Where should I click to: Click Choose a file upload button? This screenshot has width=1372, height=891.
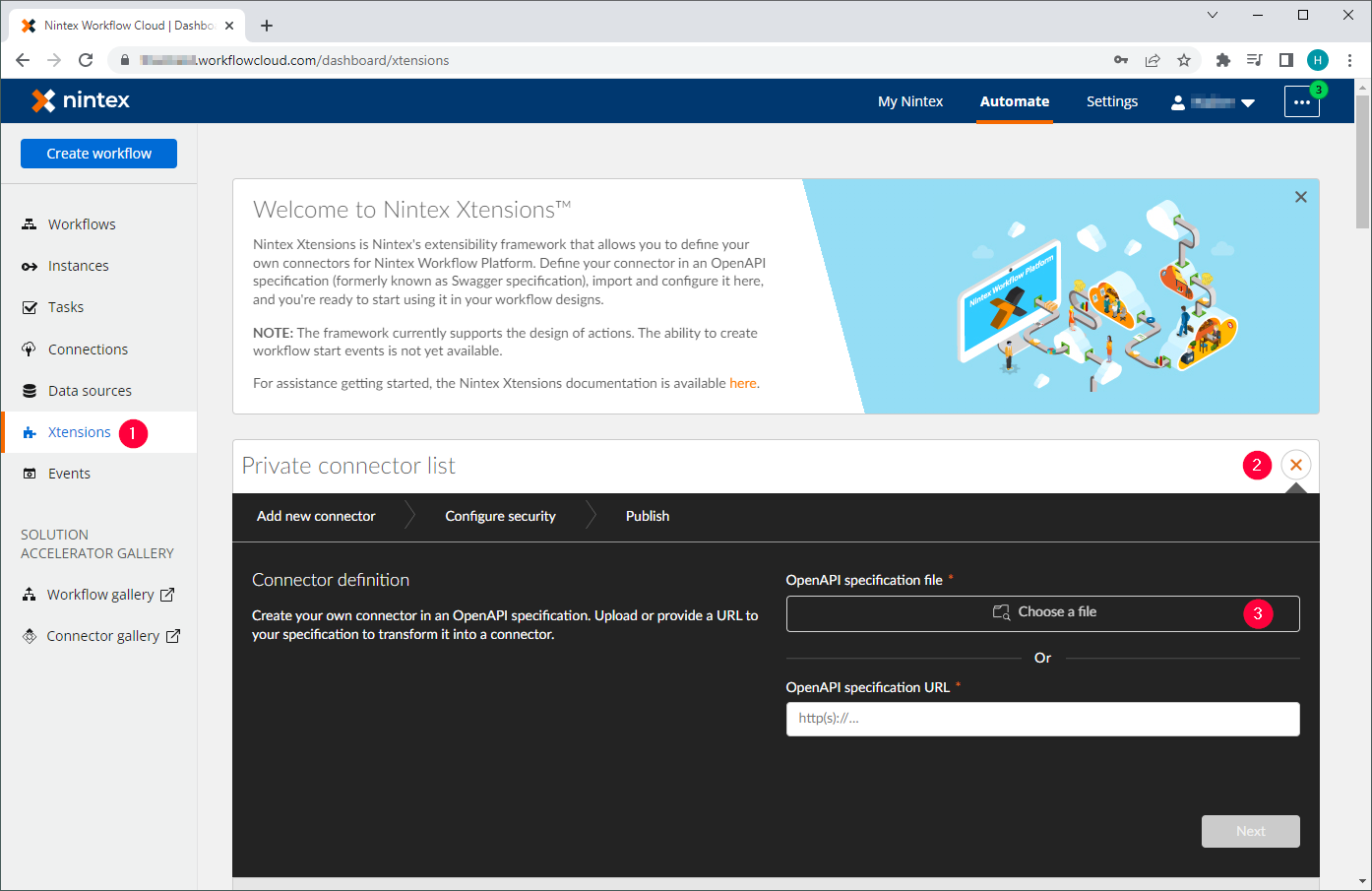(x=1043, y=613)
